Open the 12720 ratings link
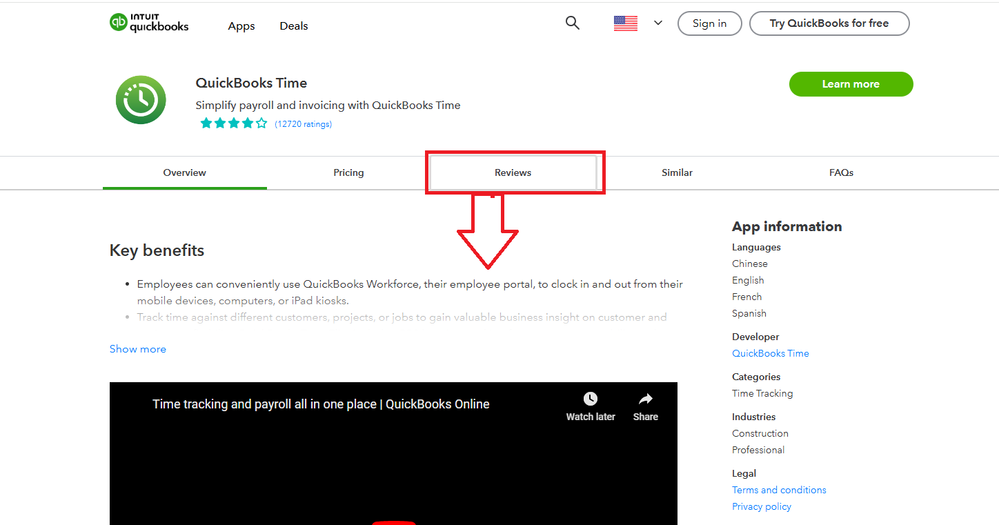This screenshot has width=999, height=525. [x=303, y=124]
